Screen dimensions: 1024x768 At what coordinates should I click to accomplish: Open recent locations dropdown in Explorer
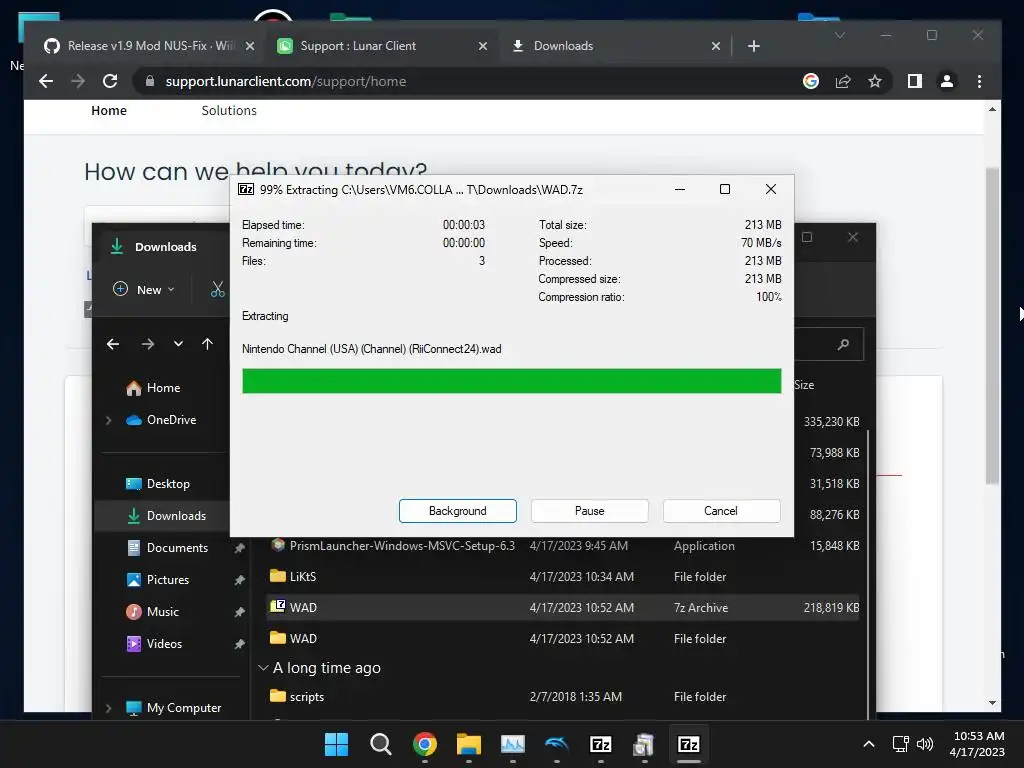[x=178, y=344]
